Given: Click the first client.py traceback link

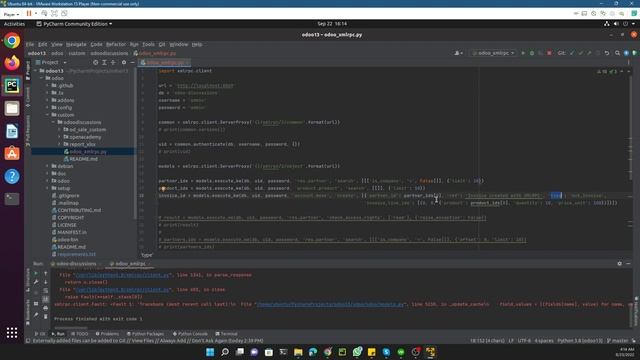Looking at the screenshot, I should [x=122, y=275].
